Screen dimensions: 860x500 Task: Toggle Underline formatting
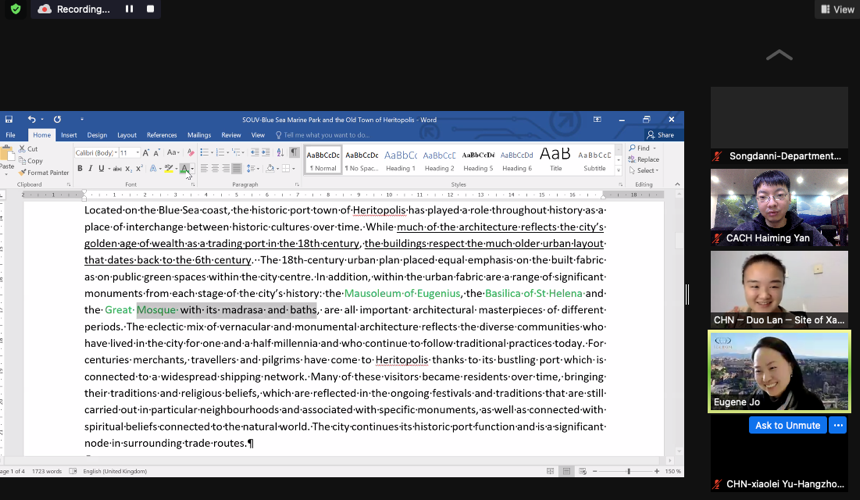101,168
